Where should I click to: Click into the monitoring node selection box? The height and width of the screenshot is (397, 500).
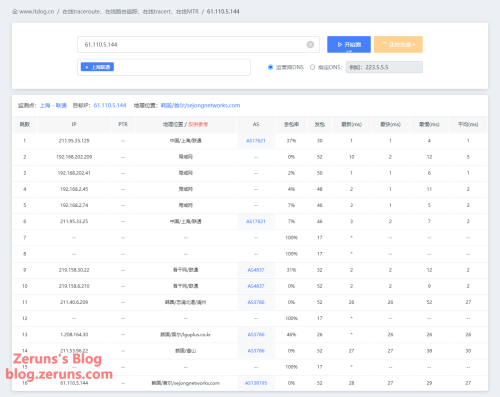click(164, 67)
